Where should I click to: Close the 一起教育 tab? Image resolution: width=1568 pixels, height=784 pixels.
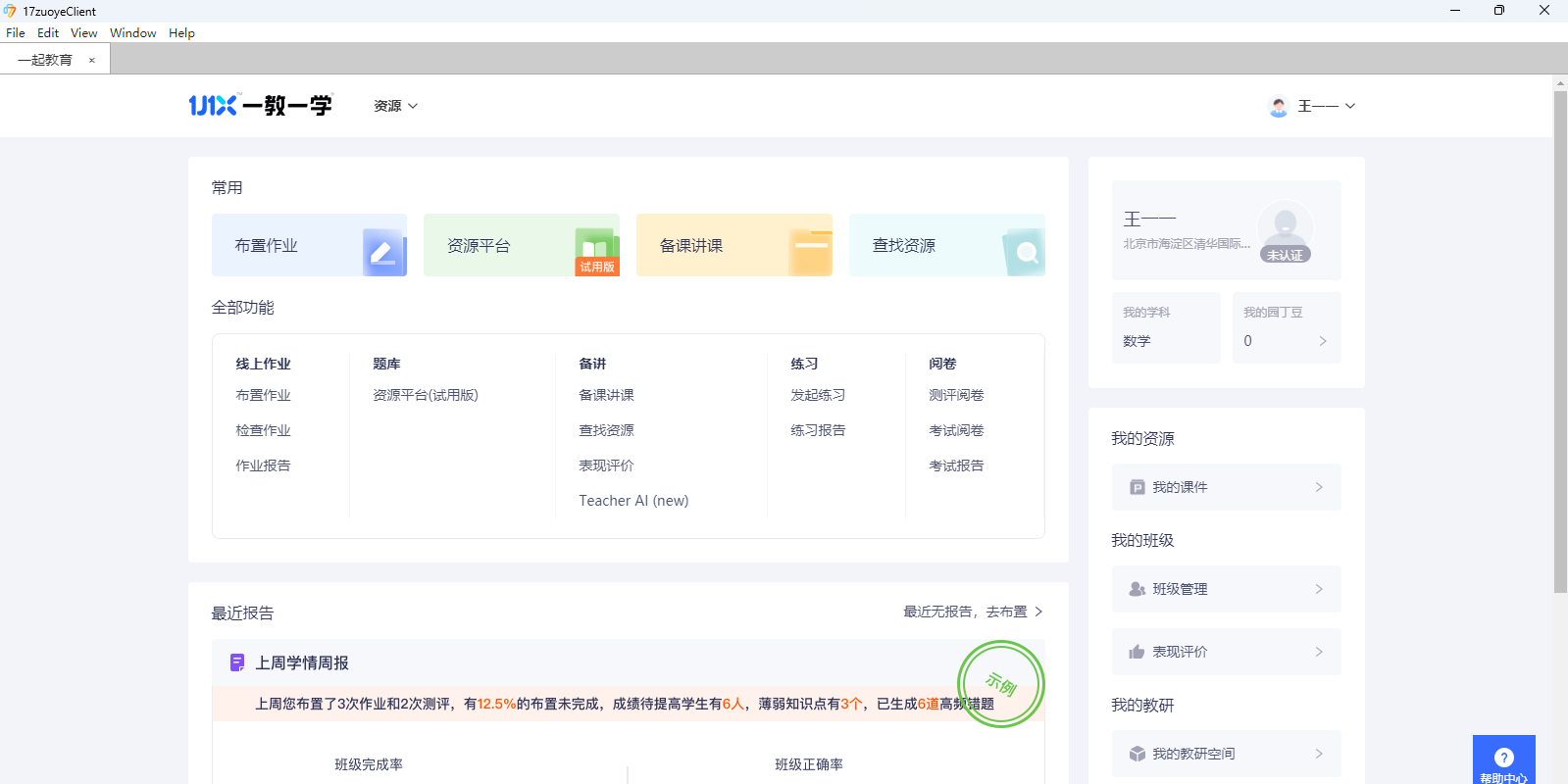[x=92, y=60]
